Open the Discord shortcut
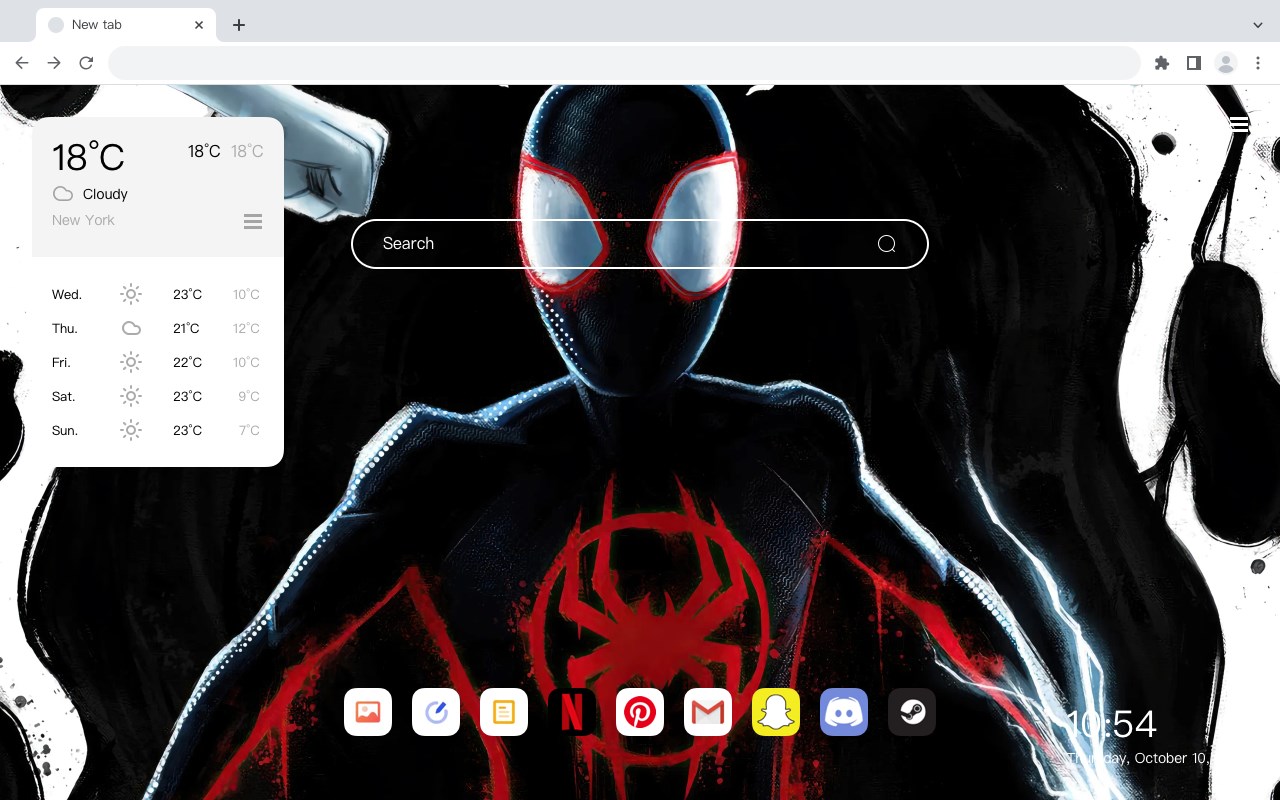 pyautogui.click(x=844, y=712)
